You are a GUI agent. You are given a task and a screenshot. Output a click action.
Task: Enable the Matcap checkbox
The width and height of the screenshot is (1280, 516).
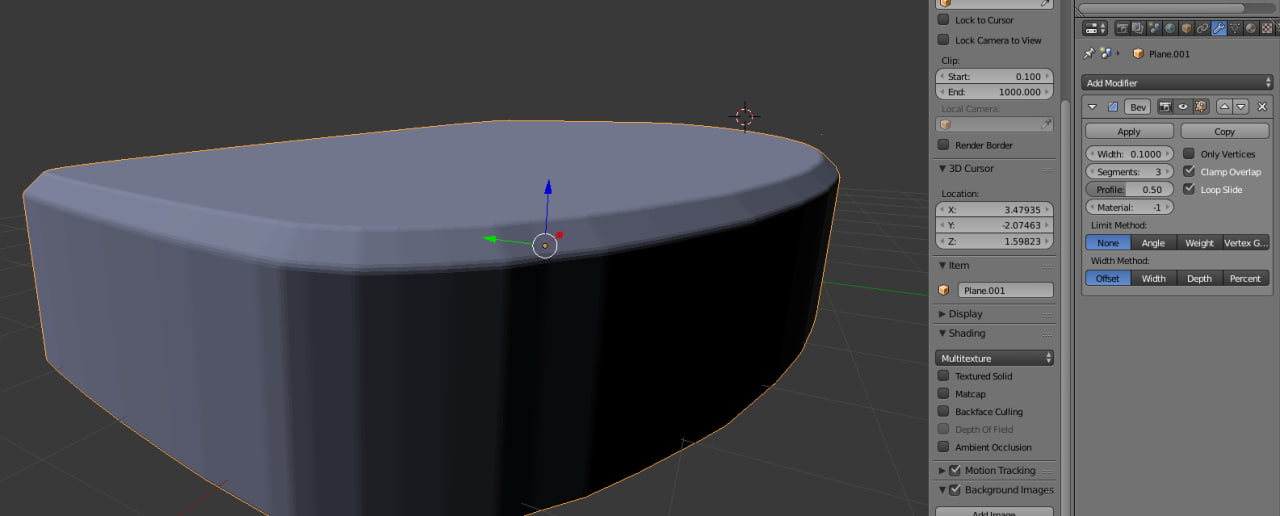[943, 394]
